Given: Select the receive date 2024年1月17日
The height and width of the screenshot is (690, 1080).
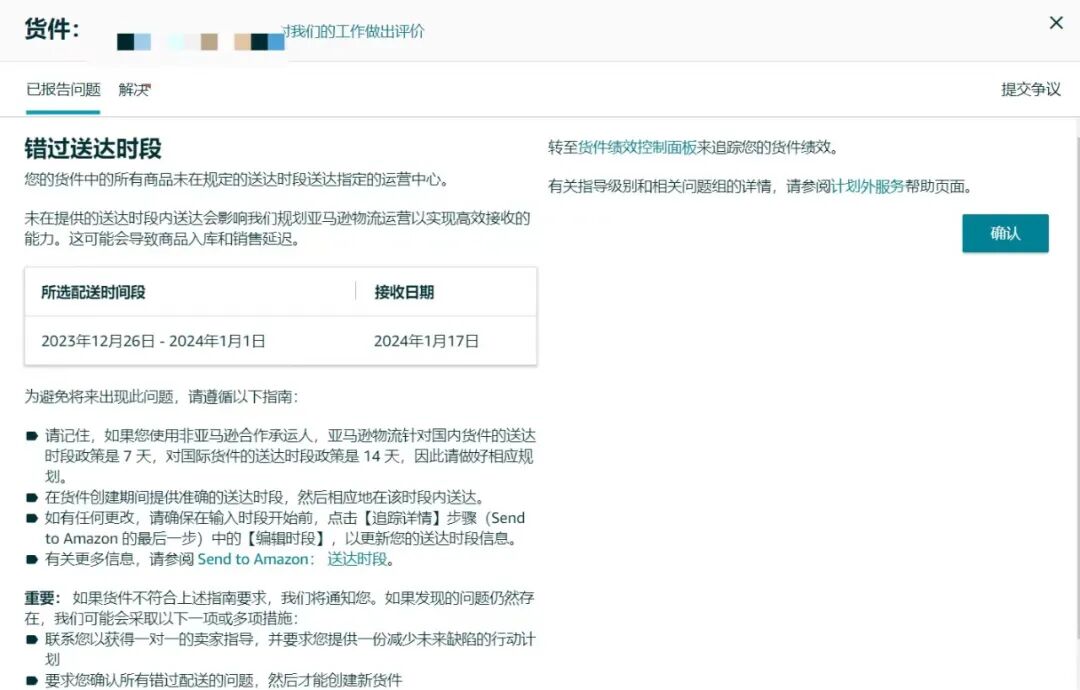Looking at the screenshot, I should (x=428, y=340).
